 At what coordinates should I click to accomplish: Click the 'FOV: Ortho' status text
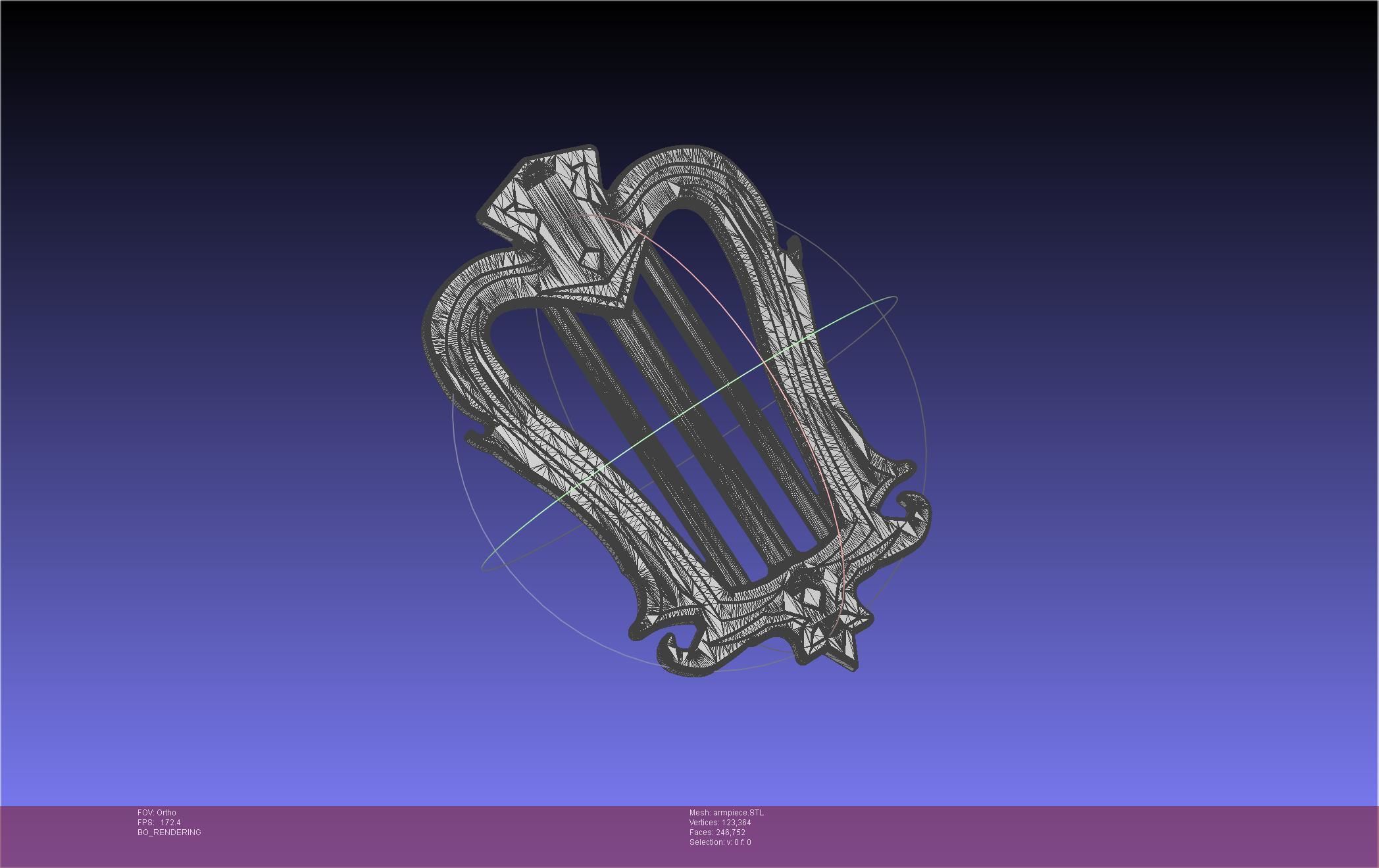coord(157,813)
